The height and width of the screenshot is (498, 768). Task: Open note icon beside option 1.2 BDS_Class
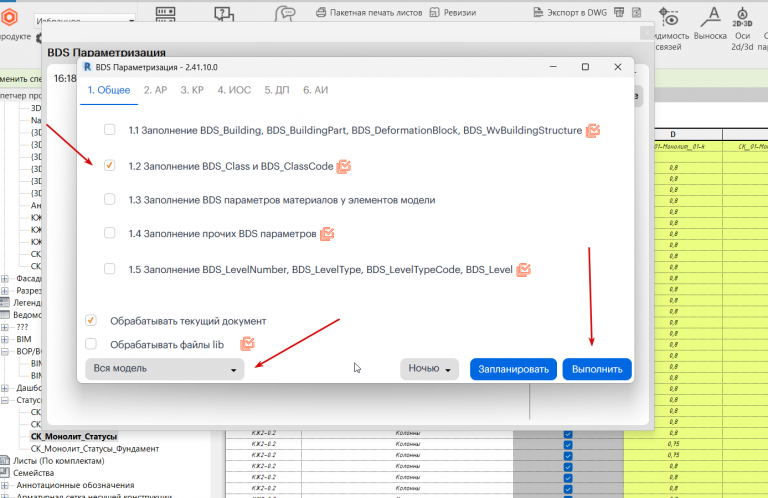click(x=344, y=166)
